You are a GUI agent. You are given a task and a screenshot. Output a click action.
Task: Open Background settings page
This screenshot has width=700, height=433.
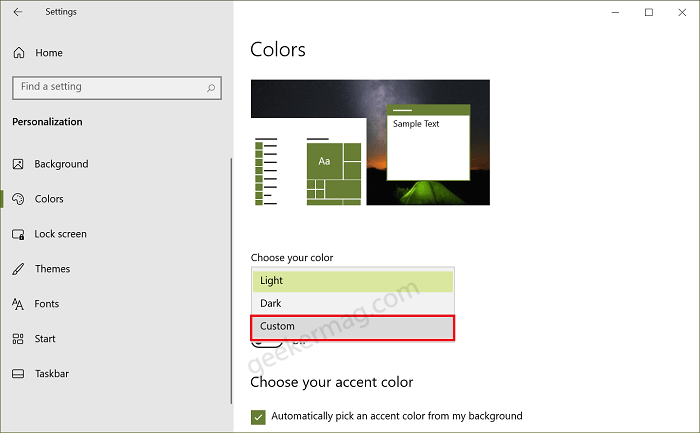pyautogui.click(x=61, y=164)
